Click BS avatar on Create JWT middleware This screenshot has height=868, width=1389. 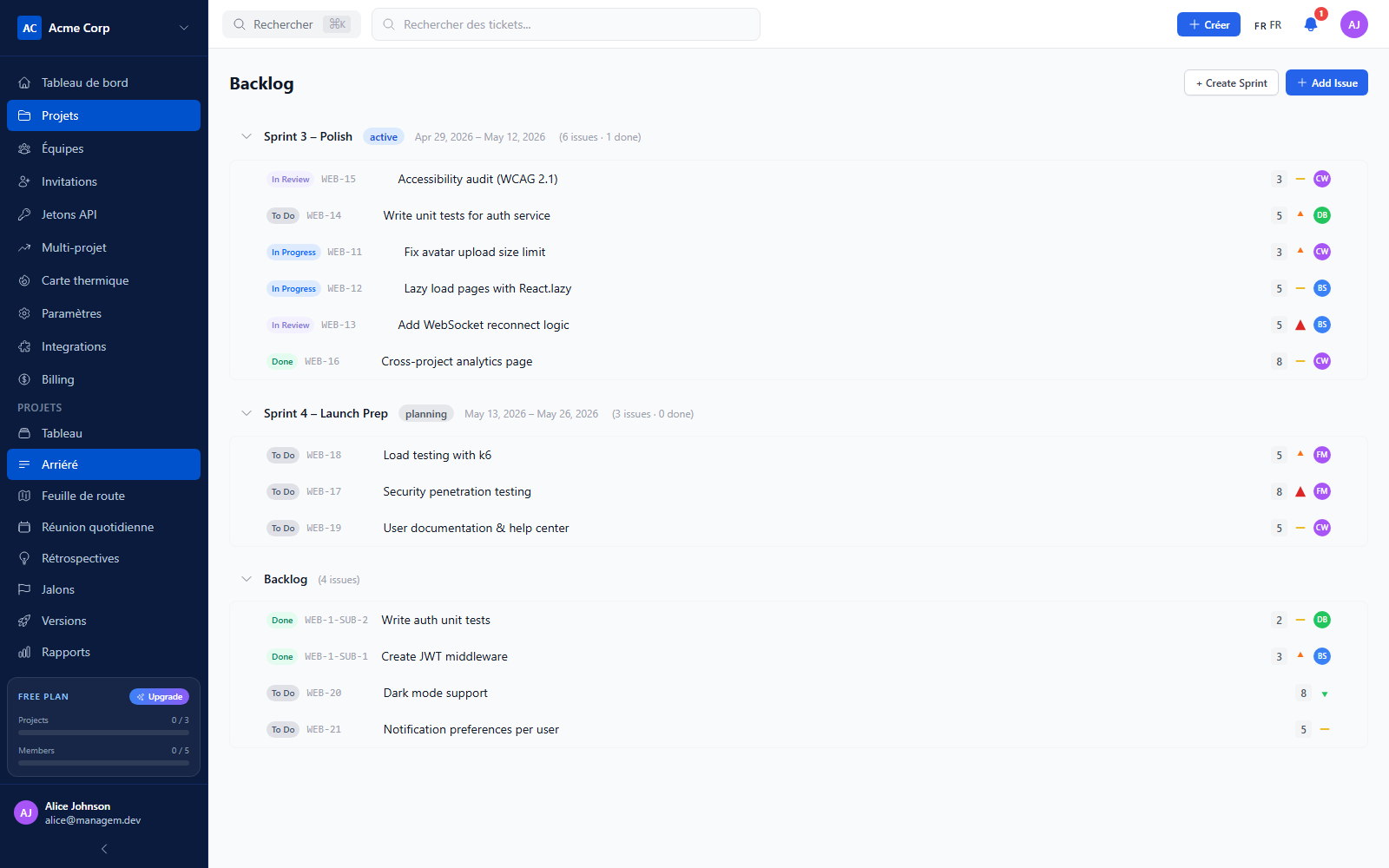click(x=1322, y=656)
